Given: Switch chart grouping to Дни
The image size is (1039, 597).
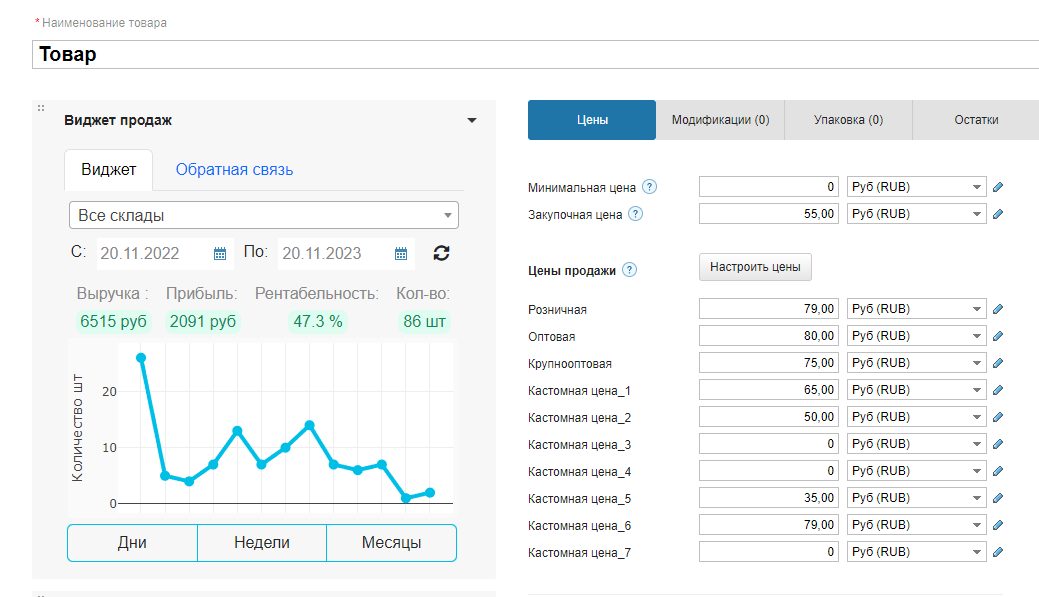Looking at the screenshot, I should click(x=132, y=543).
